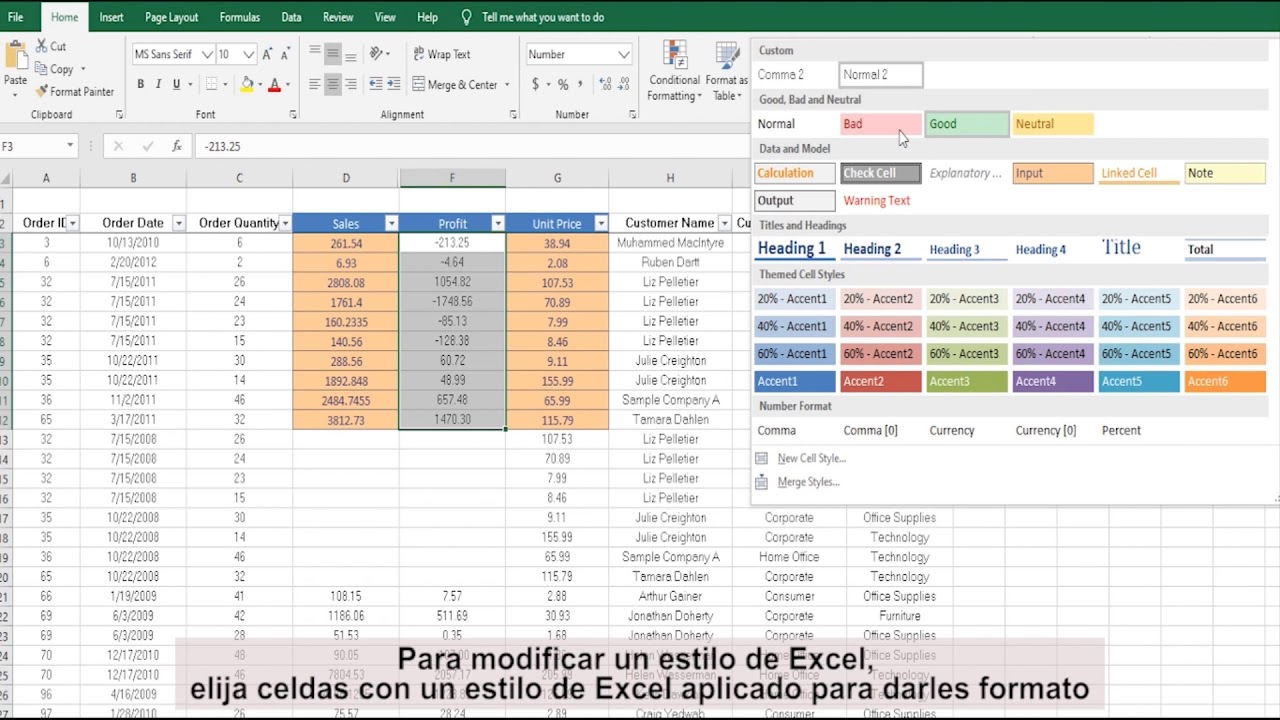The height and width of the screenshot is (720, 1280).
Task: Apply Accounting dollar format
Action: click(x=536, y=85)
